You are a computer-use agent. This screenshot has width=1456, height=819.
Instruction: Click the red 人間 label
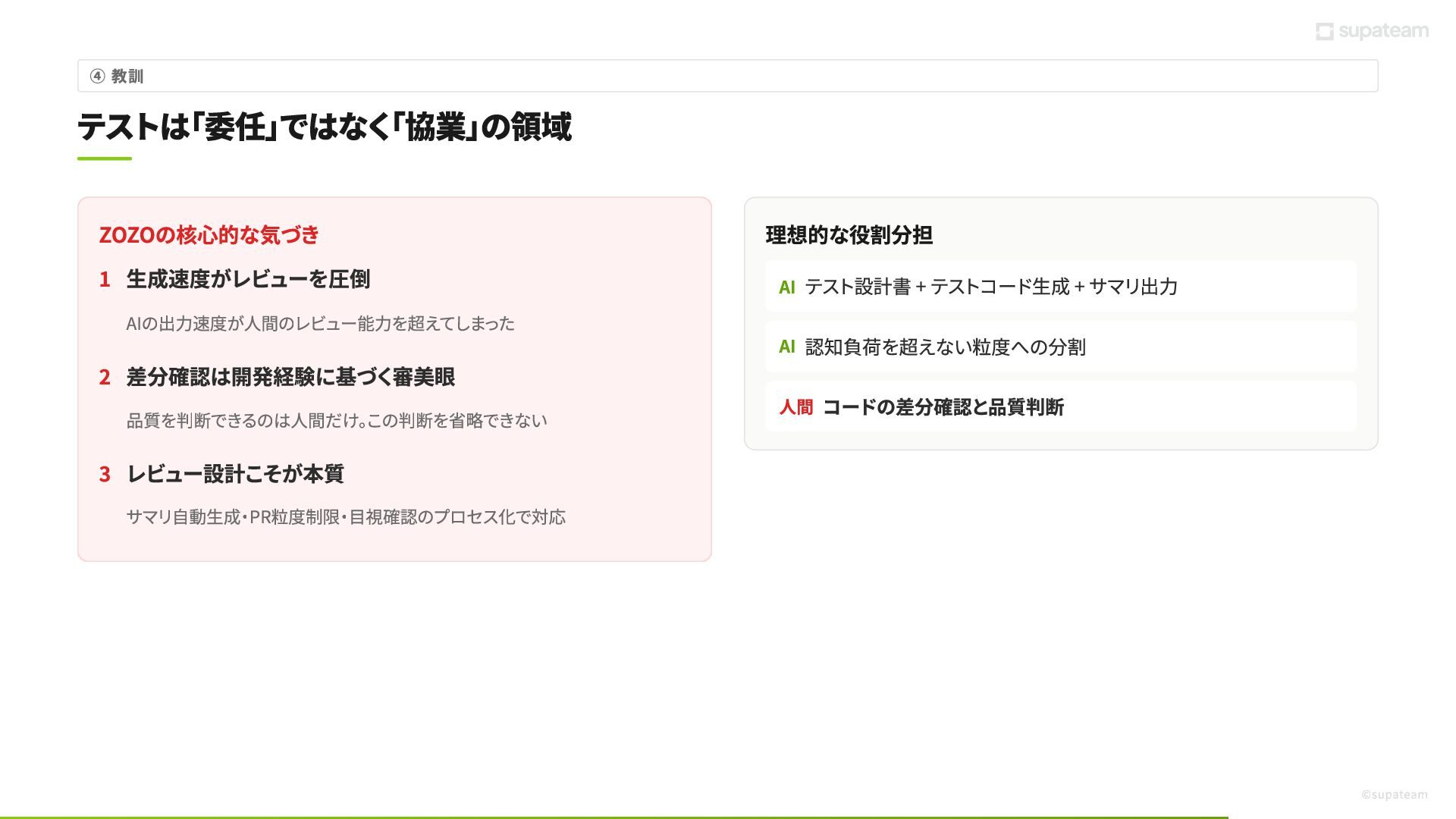pos(795,407)
